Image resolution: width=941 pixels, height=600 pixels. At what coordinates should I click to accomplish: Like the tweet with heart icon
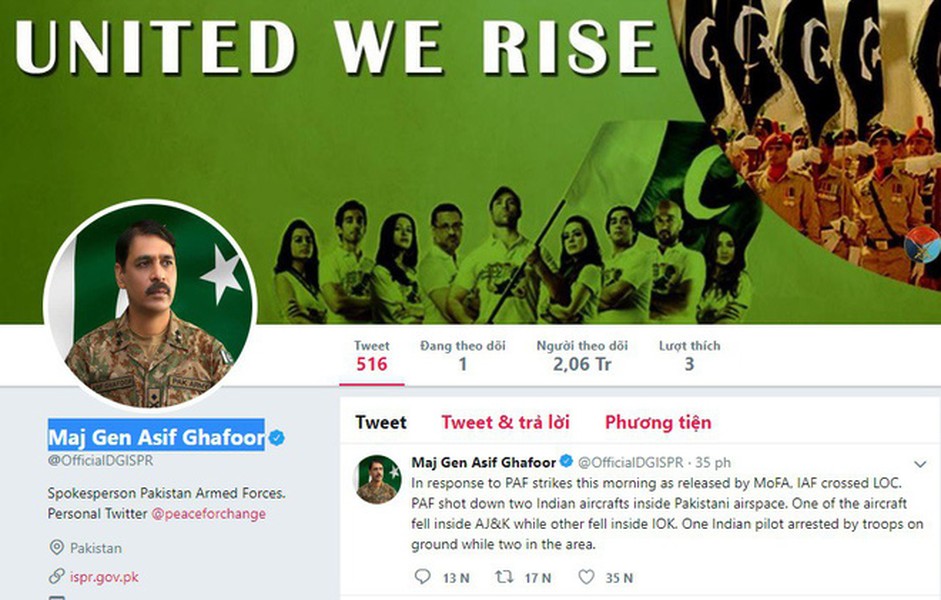(x=586, y=577)
